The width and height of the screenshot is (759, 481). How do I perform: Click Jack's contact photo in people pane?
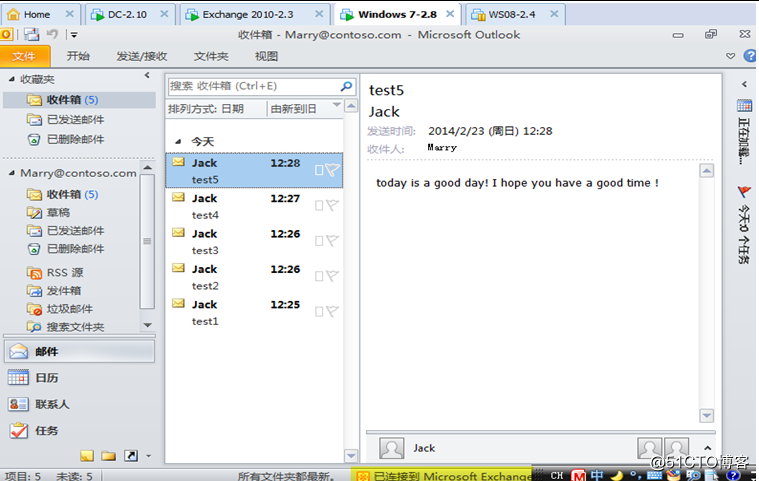pyautogui.click(x=391, y=448)
